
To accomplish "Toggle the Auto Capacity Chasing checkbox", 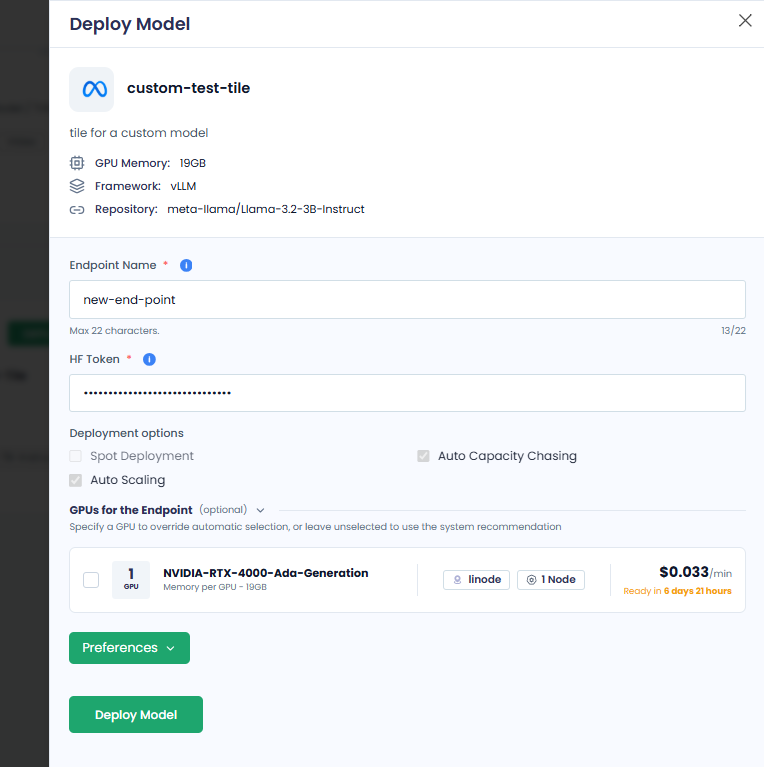I will click(x=423, y=456).
